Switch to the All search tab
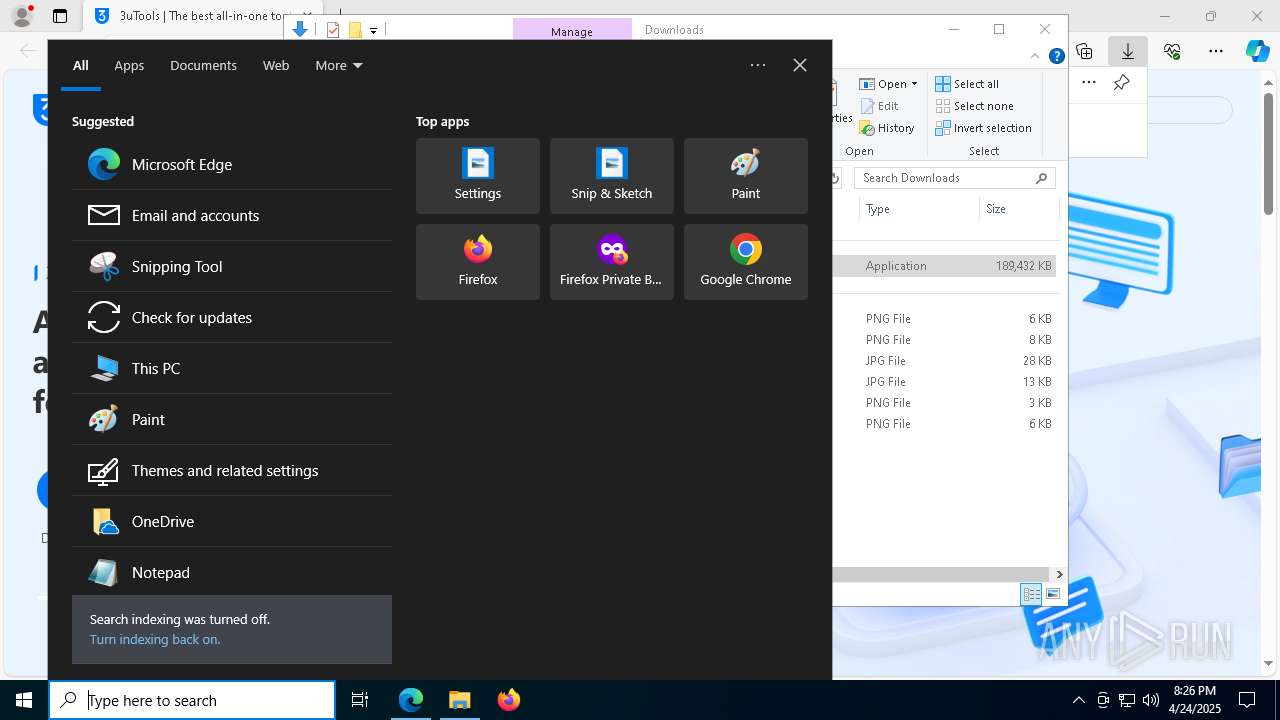Screen dimensions: 1280x720 pos(81,65)
